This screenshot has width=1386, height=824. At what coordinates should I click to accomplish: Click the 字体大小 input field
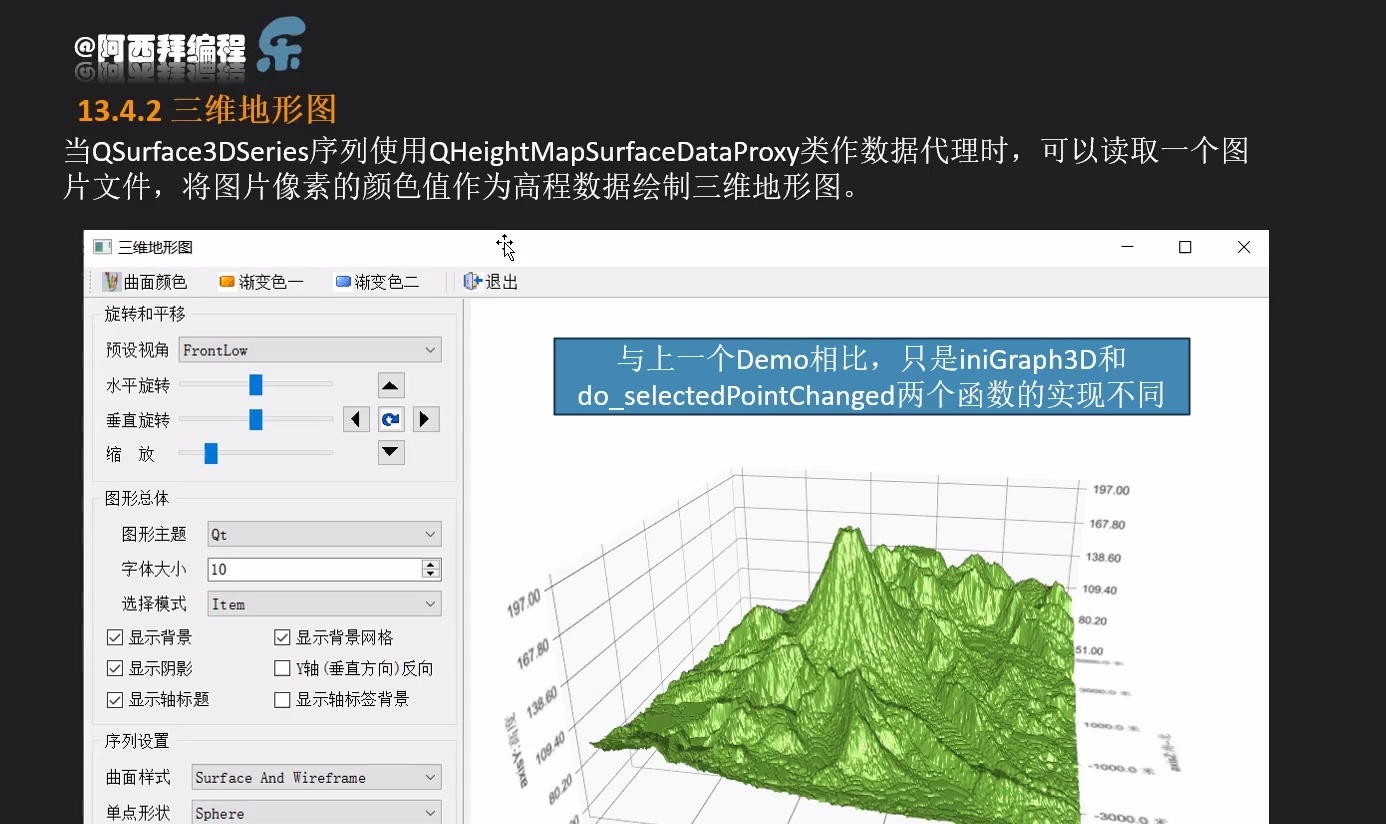(x=313, y=569)
